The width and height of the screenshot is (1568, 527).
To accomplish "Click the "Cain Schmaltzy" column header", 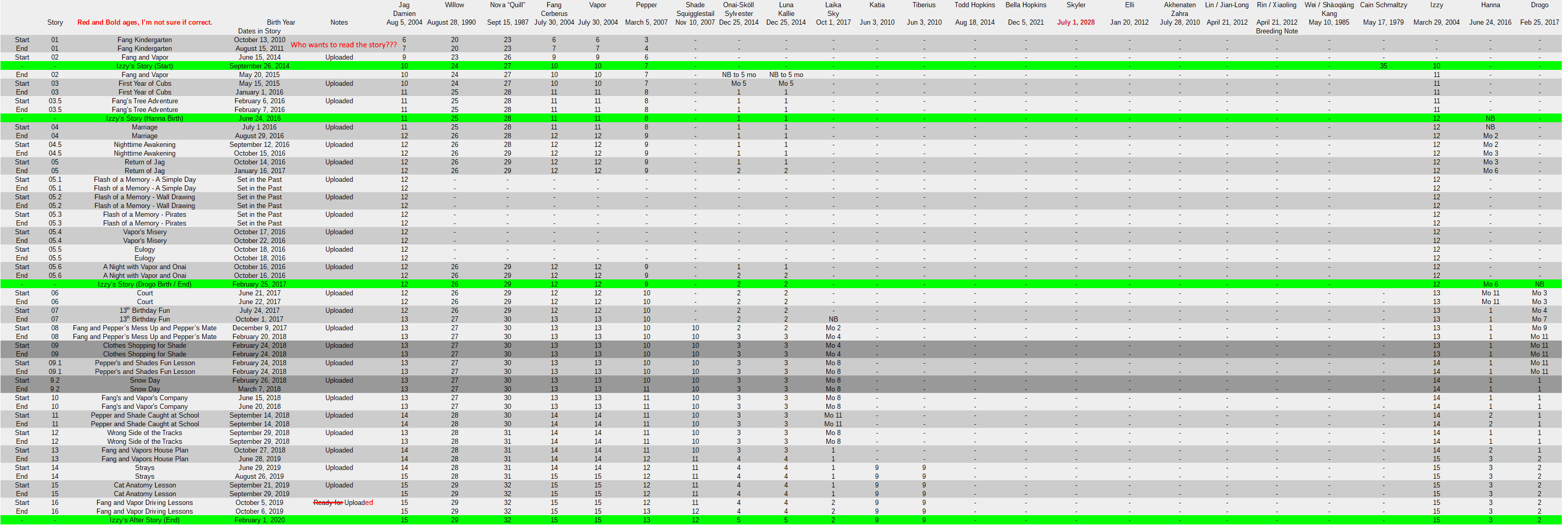I will click(x=1383, y=6).
